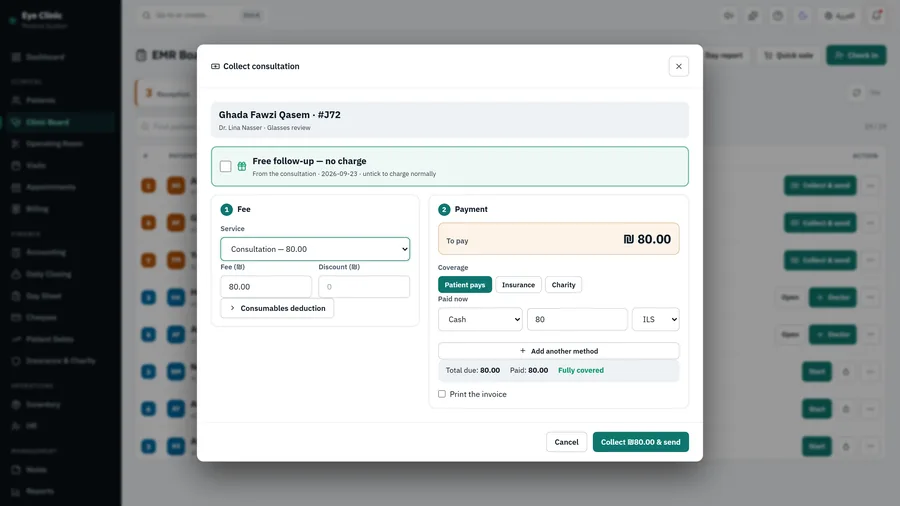
Task: Click the Eye Clinic logo in the sidebar
Action: tap(13, 20)
